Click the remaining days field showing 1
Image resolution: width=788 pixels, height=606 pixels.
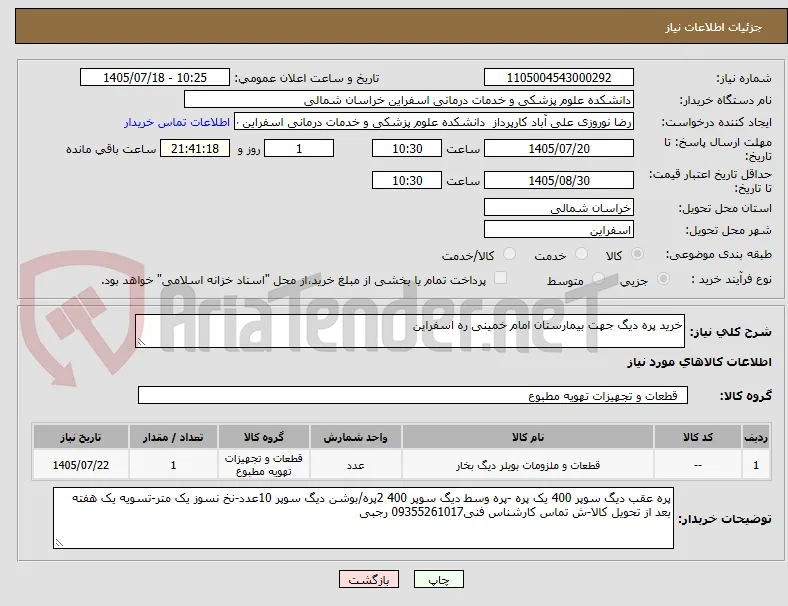click(x=299, y=149)
